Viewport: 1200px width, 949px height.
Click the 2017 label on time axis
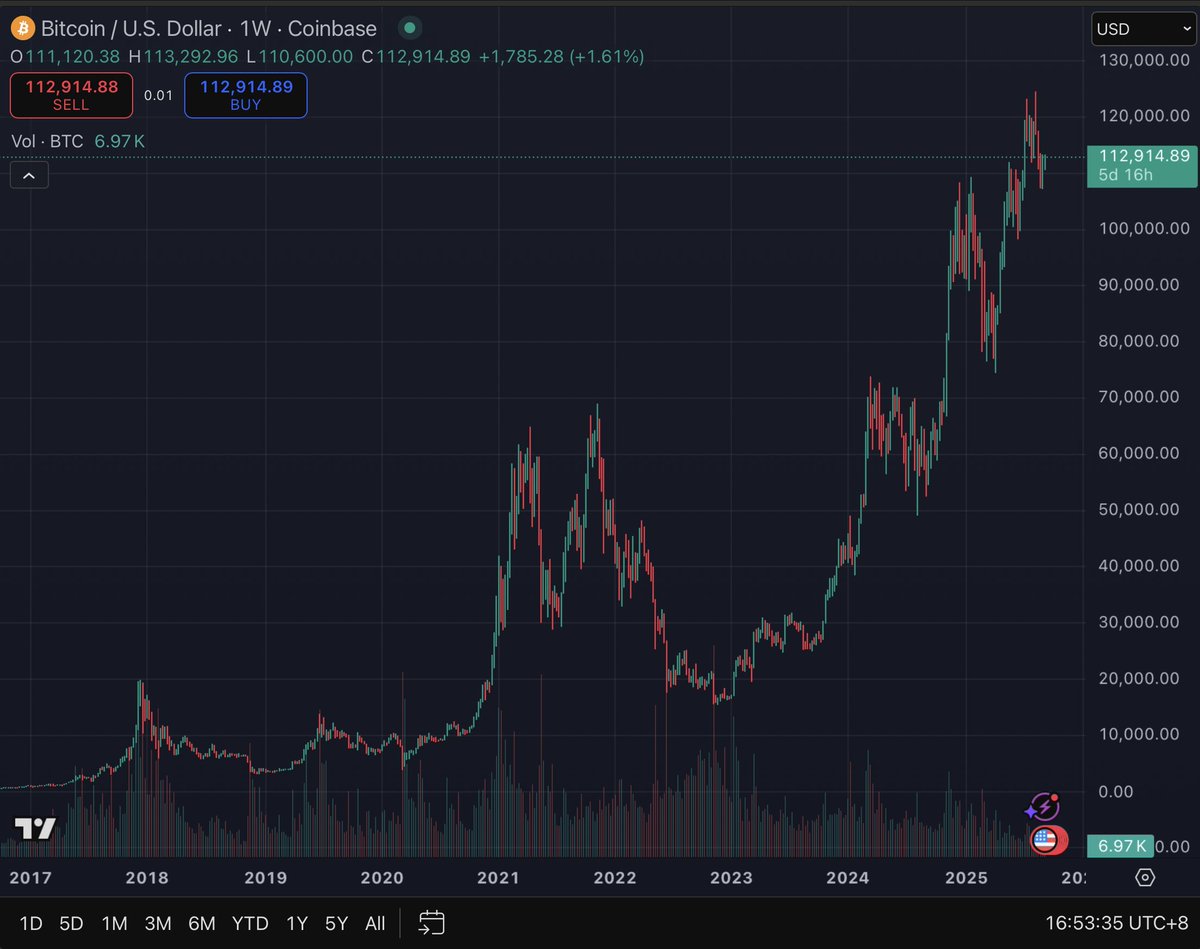click(x=30, y=878)
